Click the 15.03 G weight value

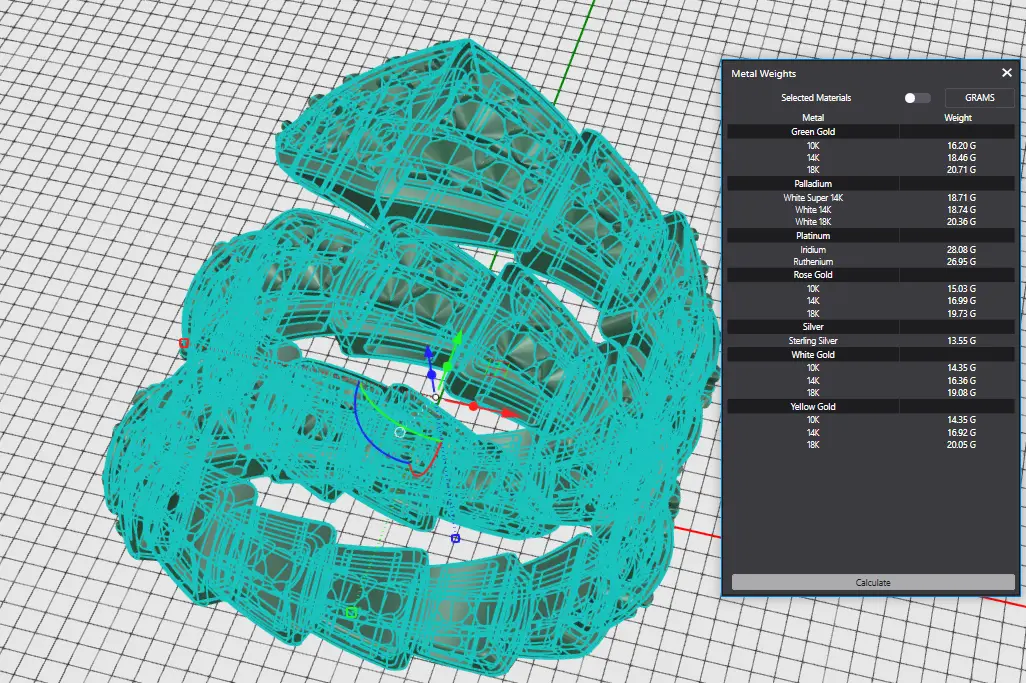tap(961, 289)
